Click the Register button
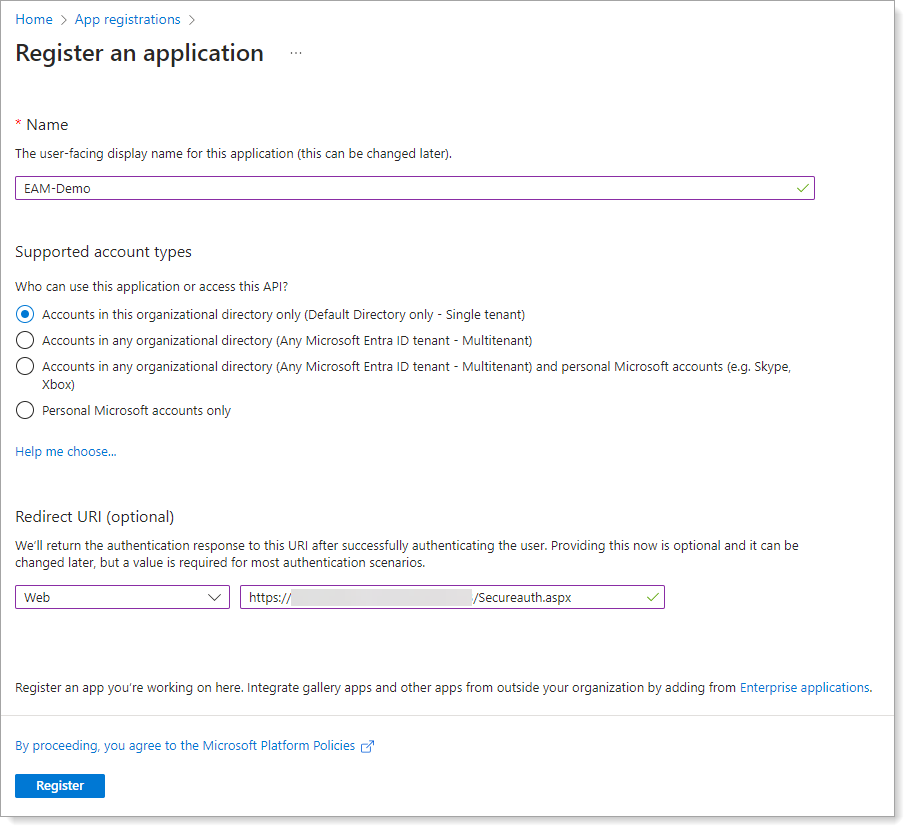This screenshot has width=910, height=832. [59, 785]
